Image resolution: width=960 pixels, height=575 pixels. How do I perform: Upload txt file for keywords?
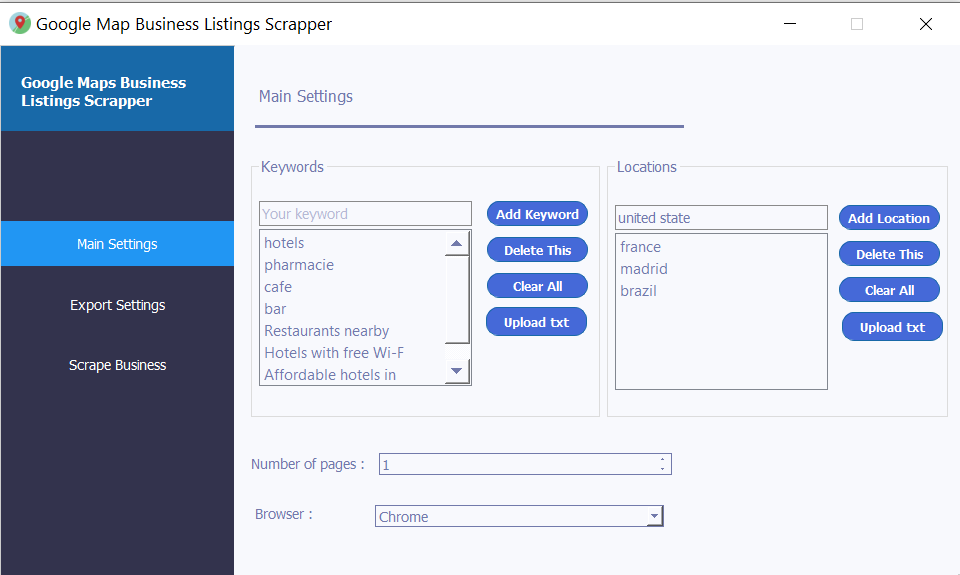(536, 322)
